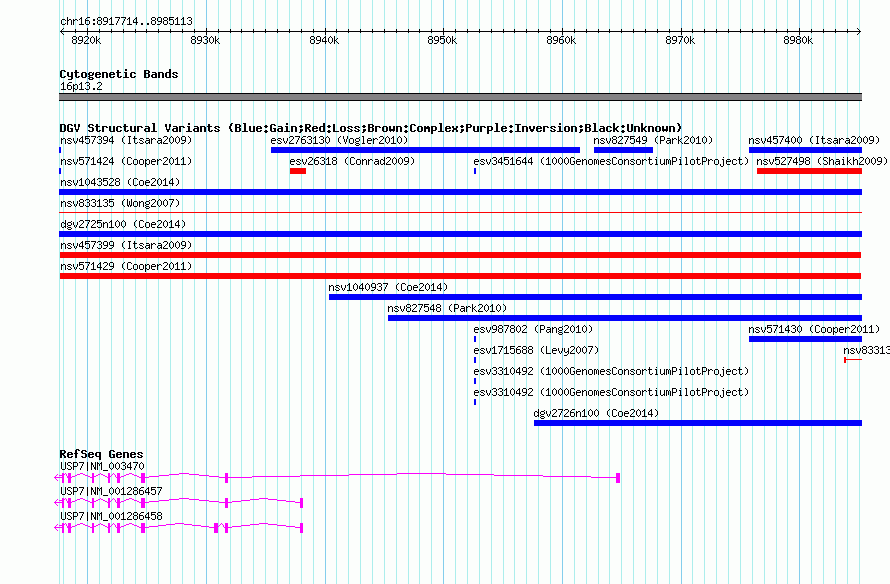This screenshot has width=890, height=584.
Task: Select the dgv2726n100 (Coe2014) blue bar
Action: pos(698,423)
